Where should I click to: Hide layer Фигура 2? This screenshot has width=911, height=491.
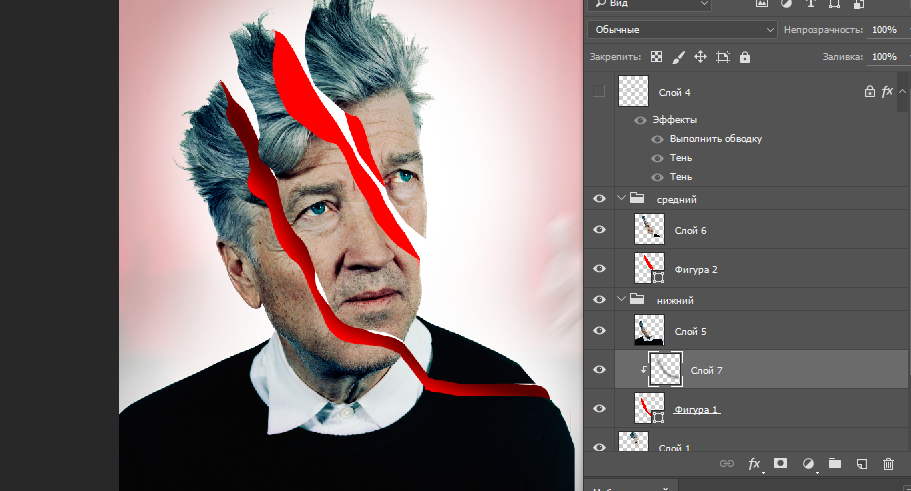pyautogui.click(x=599, y=268)
